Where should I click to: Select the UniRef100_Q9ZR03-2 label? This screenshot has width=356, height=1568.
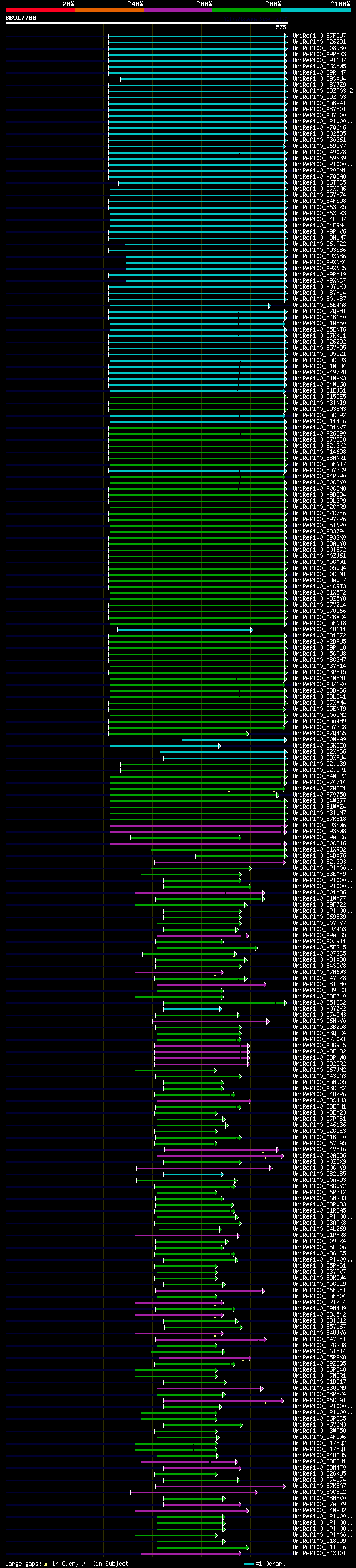click(x=323, y=91)
